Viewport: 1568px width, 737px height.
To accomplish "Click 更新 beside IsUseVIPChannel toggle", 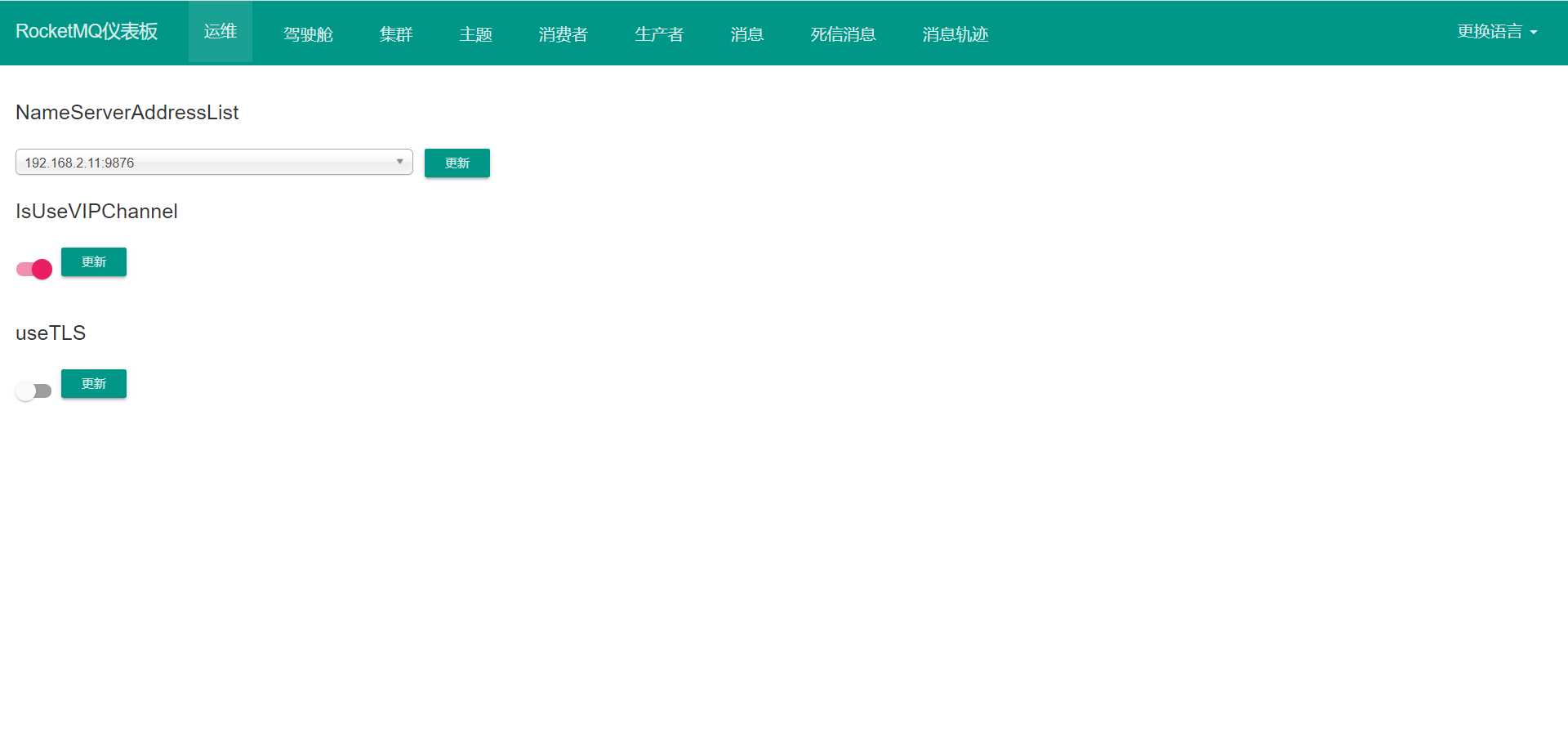I will click(x=93, y=261).
